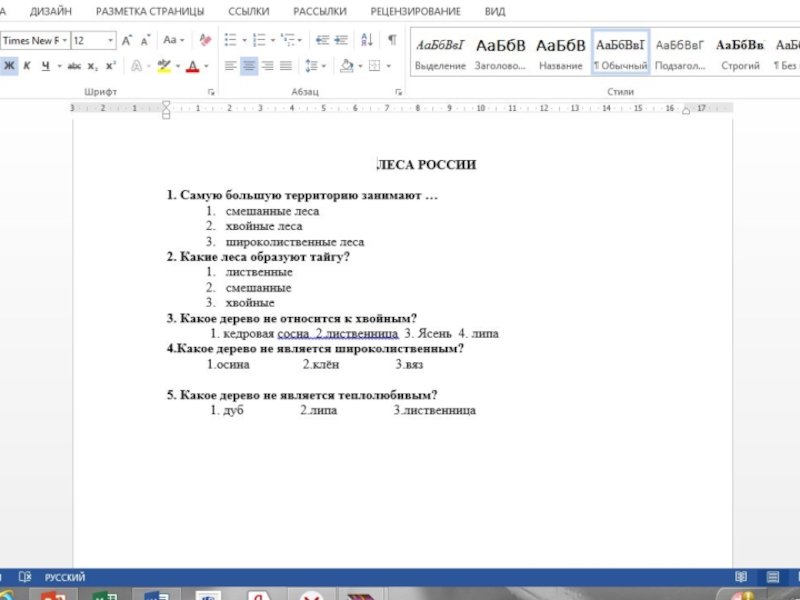
Task: Apply the Подзагол... style
Action: click(680, 53)
